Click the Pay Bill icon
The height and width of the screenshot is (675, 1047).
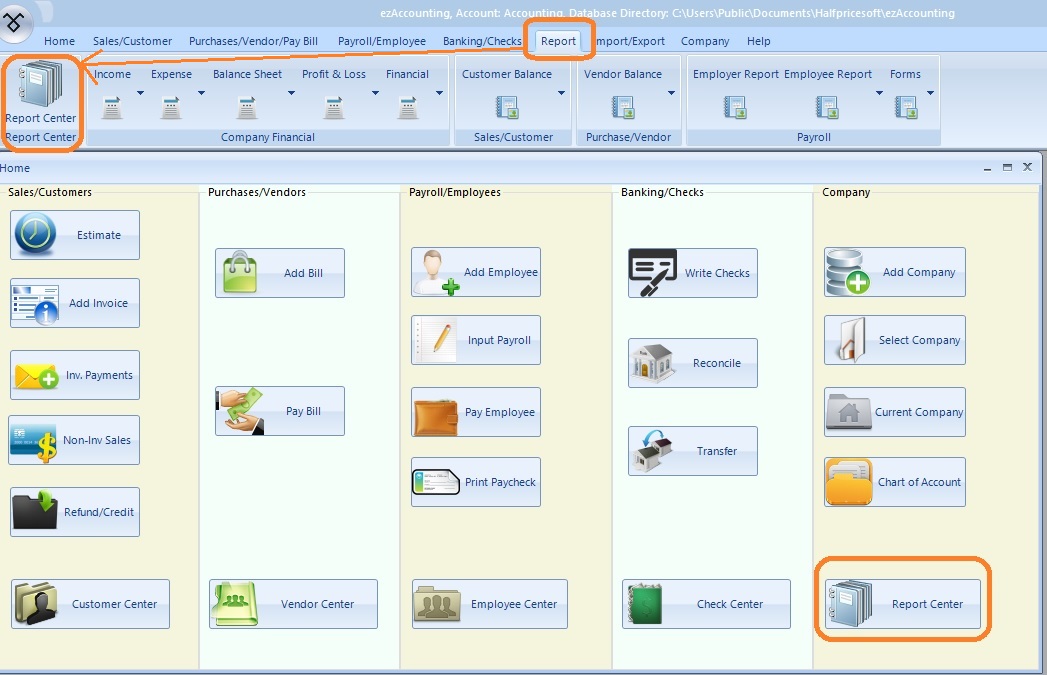[x=280, y=411]
